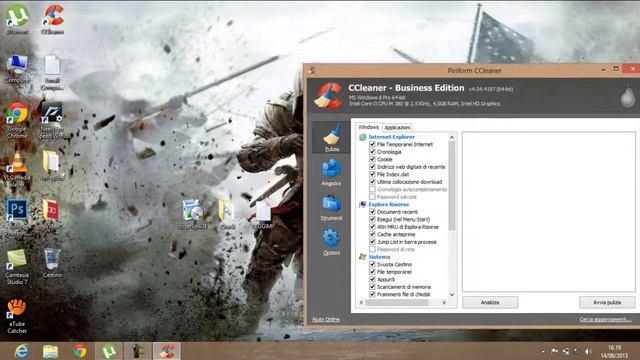Open File Explorer from the taskbar
The height and width of the screenshot is (360, 640).
[x=51, y=351]
